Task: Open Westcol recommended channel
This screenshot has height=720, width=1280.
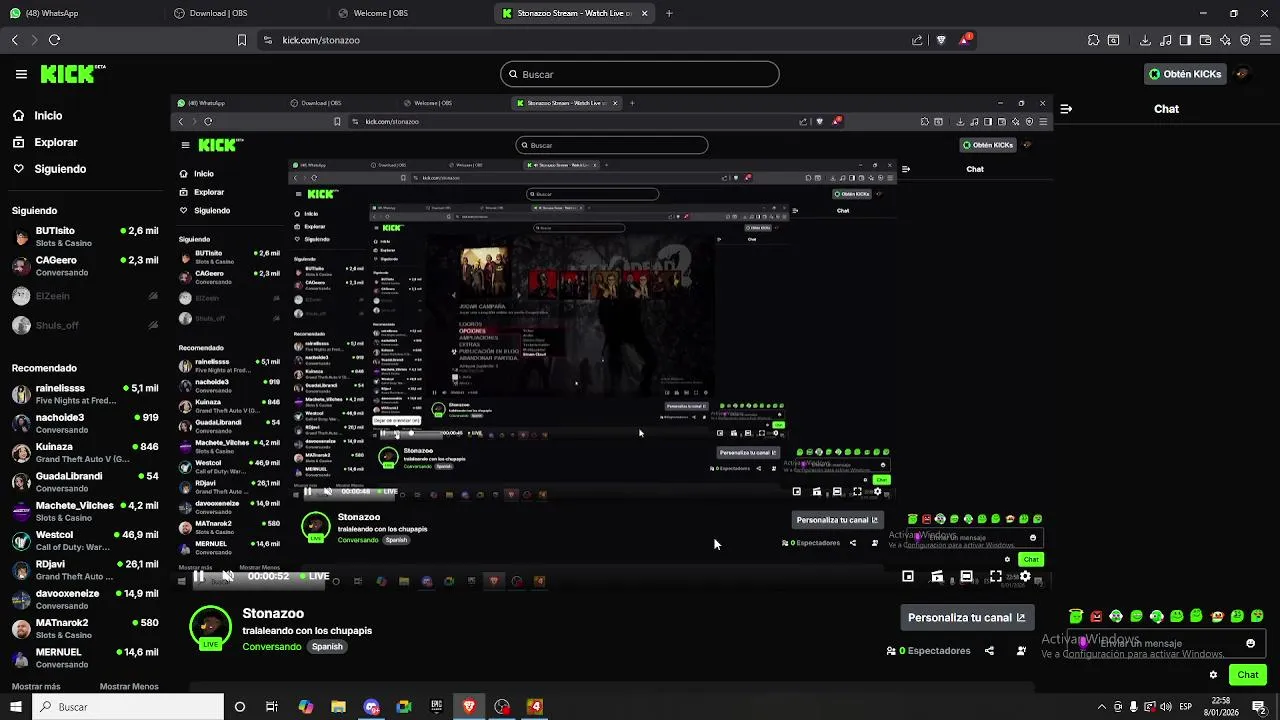Action: pyautogui.click(x=85, y=540)
